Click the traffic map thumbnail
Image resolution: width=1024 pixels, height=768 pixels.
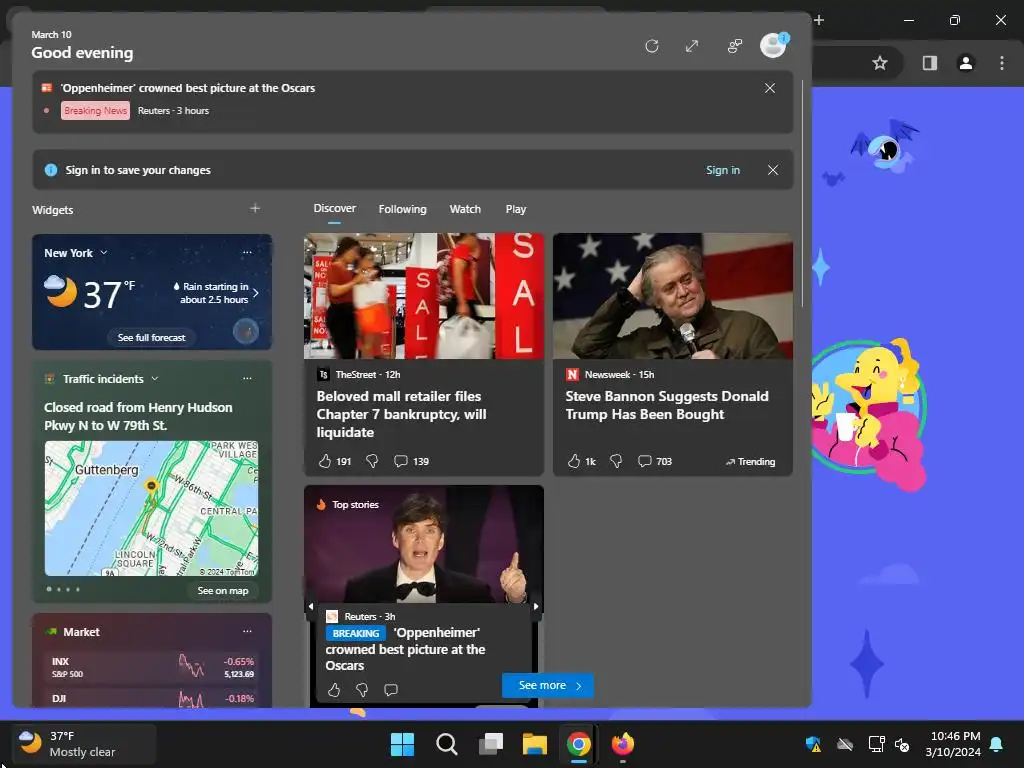pos(152,508)
